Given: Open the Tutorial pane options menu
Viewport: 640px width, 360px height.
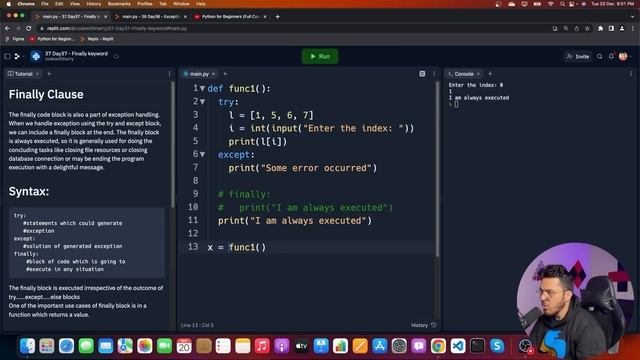Looking at the screenshot, I should (169, 74).
